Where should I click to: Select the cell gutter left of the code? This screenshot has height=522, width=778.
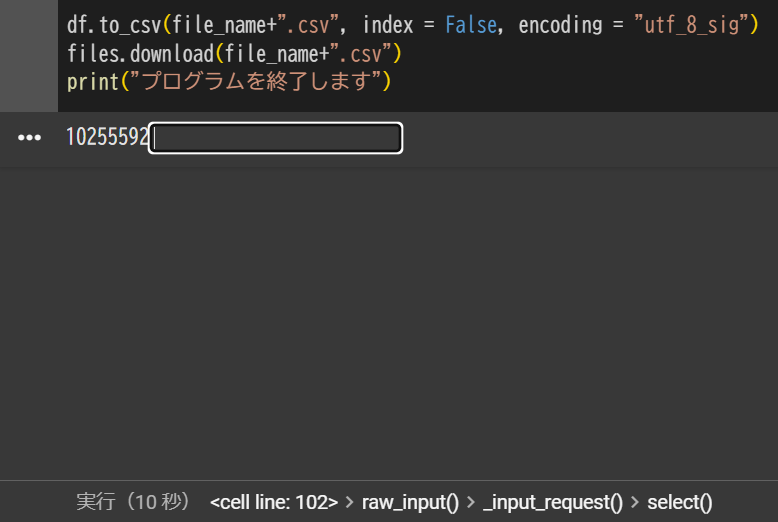tap(29, 56)
